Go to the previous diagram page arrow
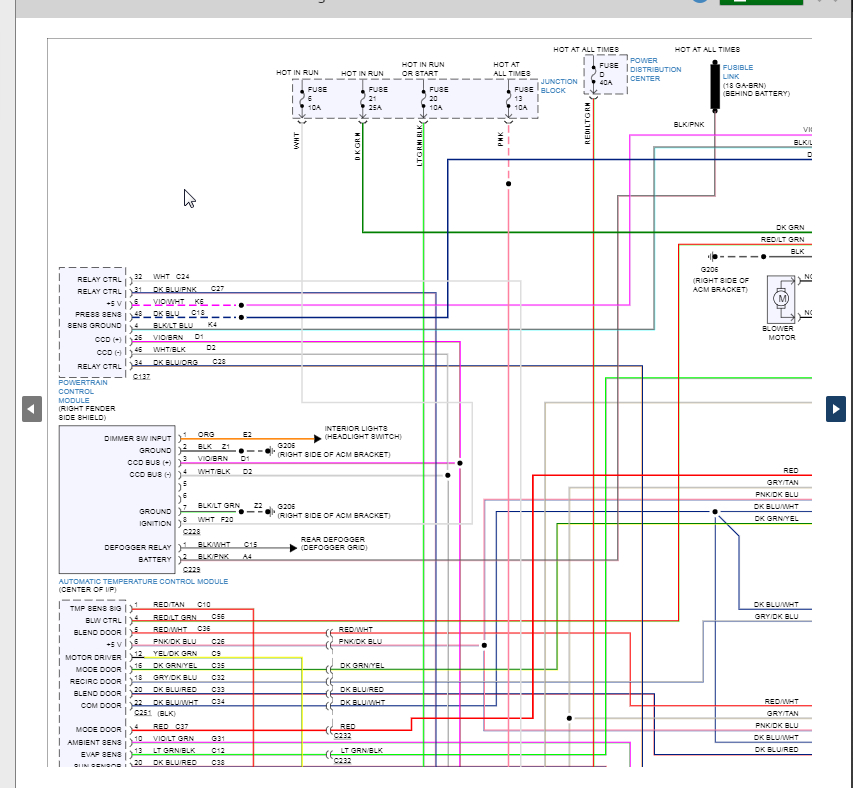This screenshot has width=853, height=788. pos(32,409)
